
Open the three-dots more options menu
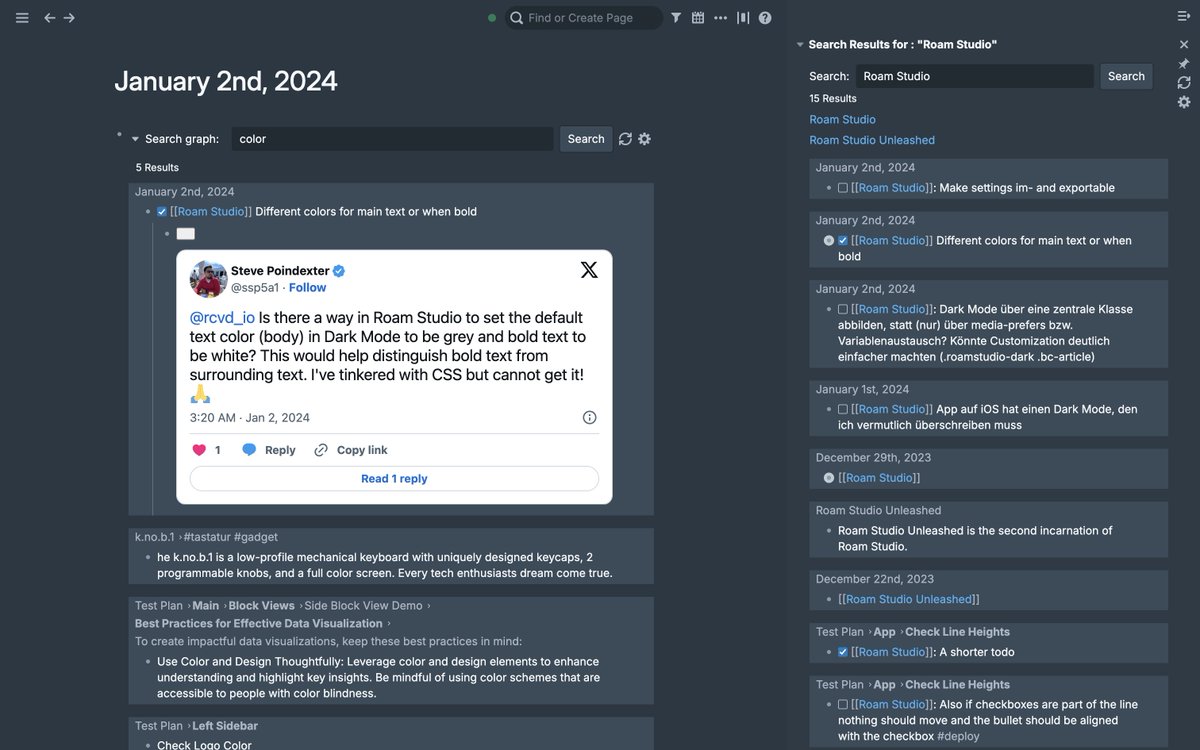coord(720,18)
